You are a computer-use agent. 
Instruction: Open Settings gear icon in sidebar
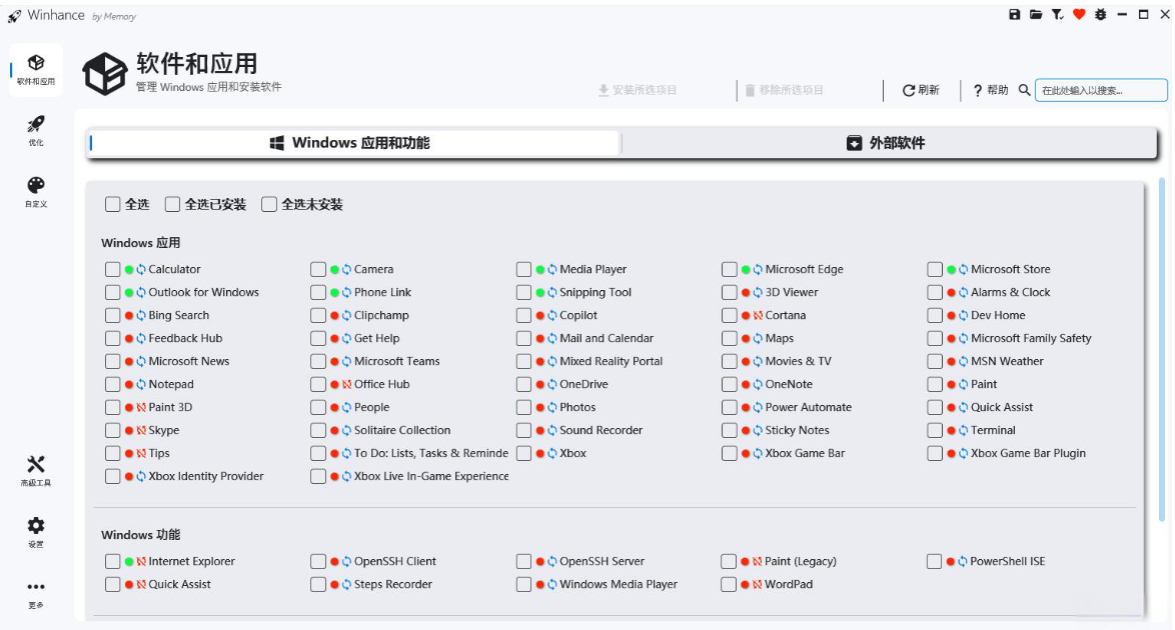pos(36,531)
